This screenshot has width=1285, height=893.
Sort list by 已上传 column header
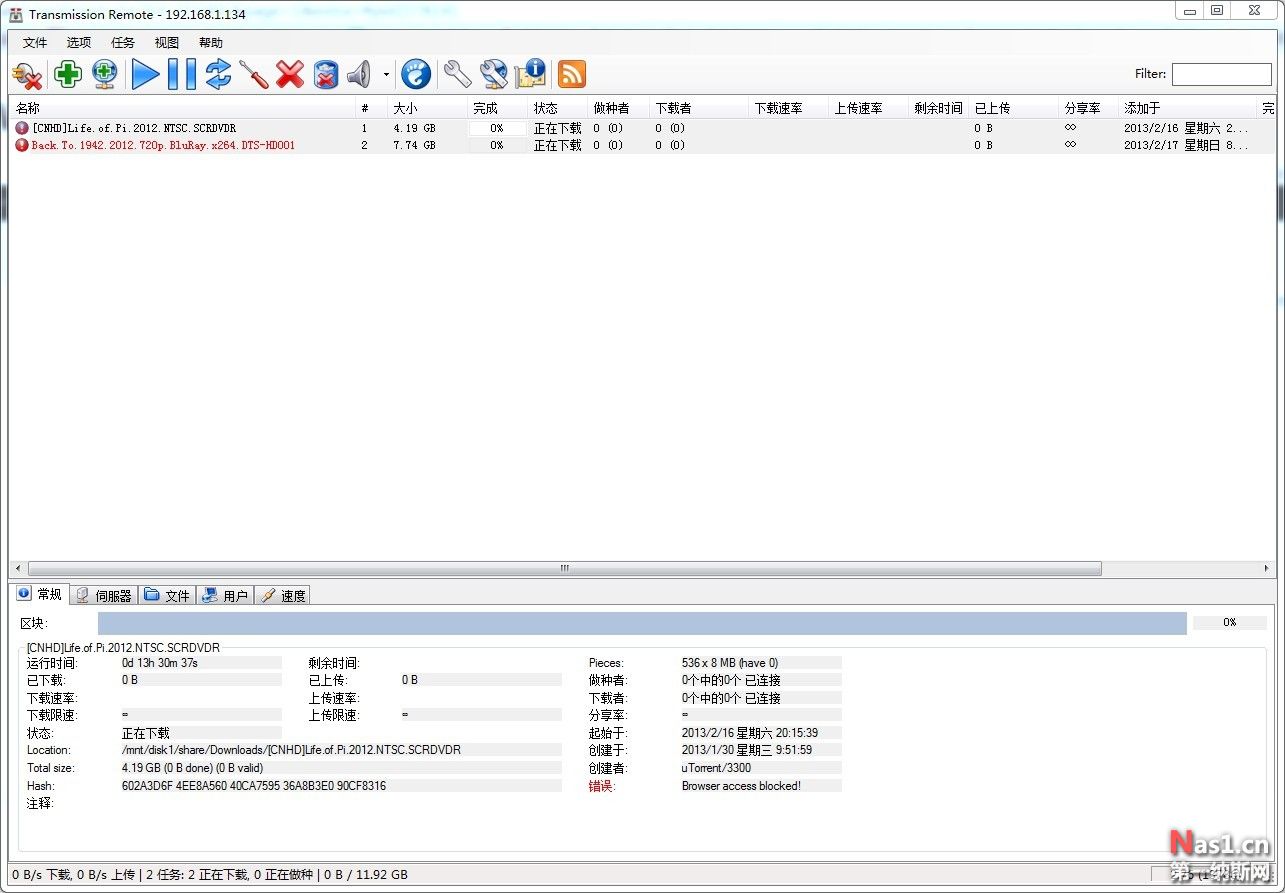coord(1014,108)
